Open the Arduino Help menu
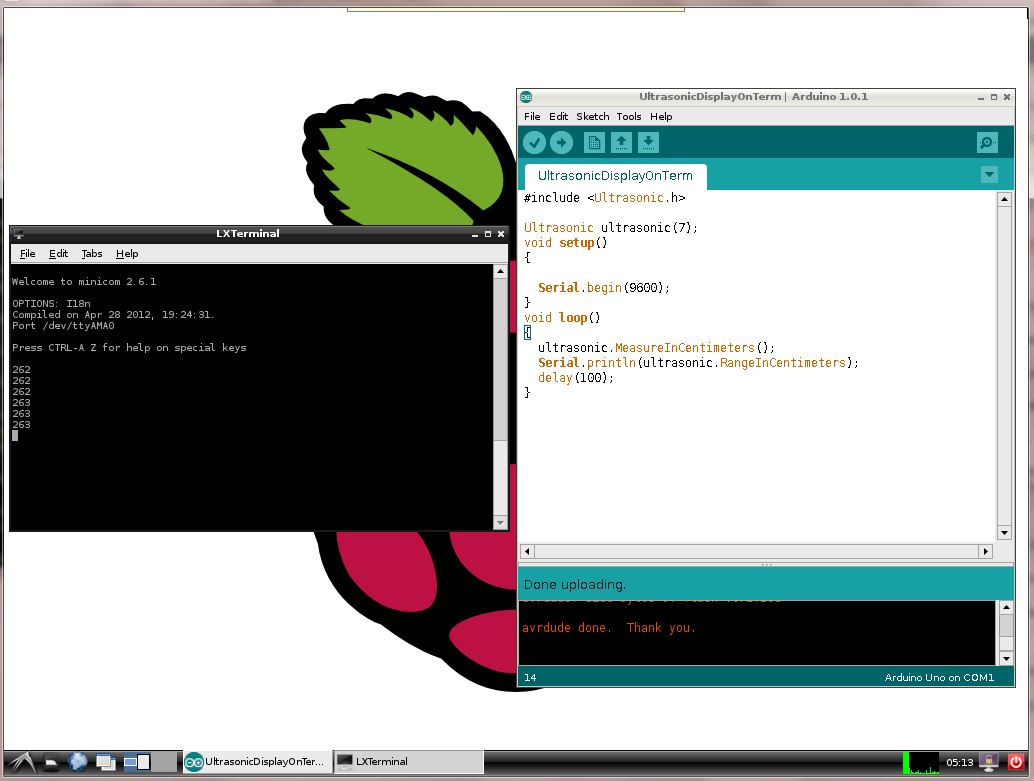1034x781 pixels. (661, 117)
